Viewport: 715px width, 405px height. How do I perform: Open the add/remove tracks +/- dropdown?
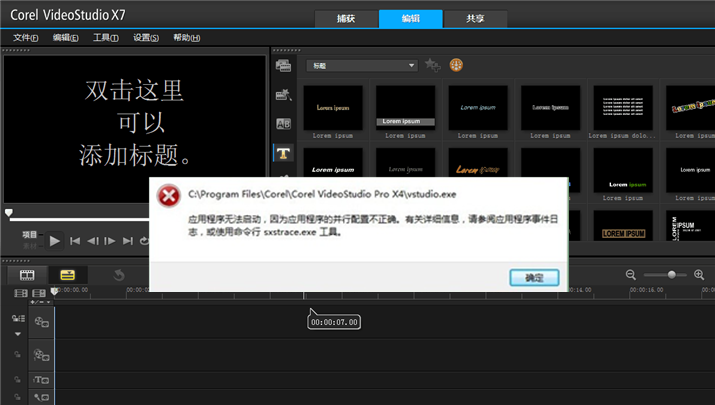click(x=41, y=302)
